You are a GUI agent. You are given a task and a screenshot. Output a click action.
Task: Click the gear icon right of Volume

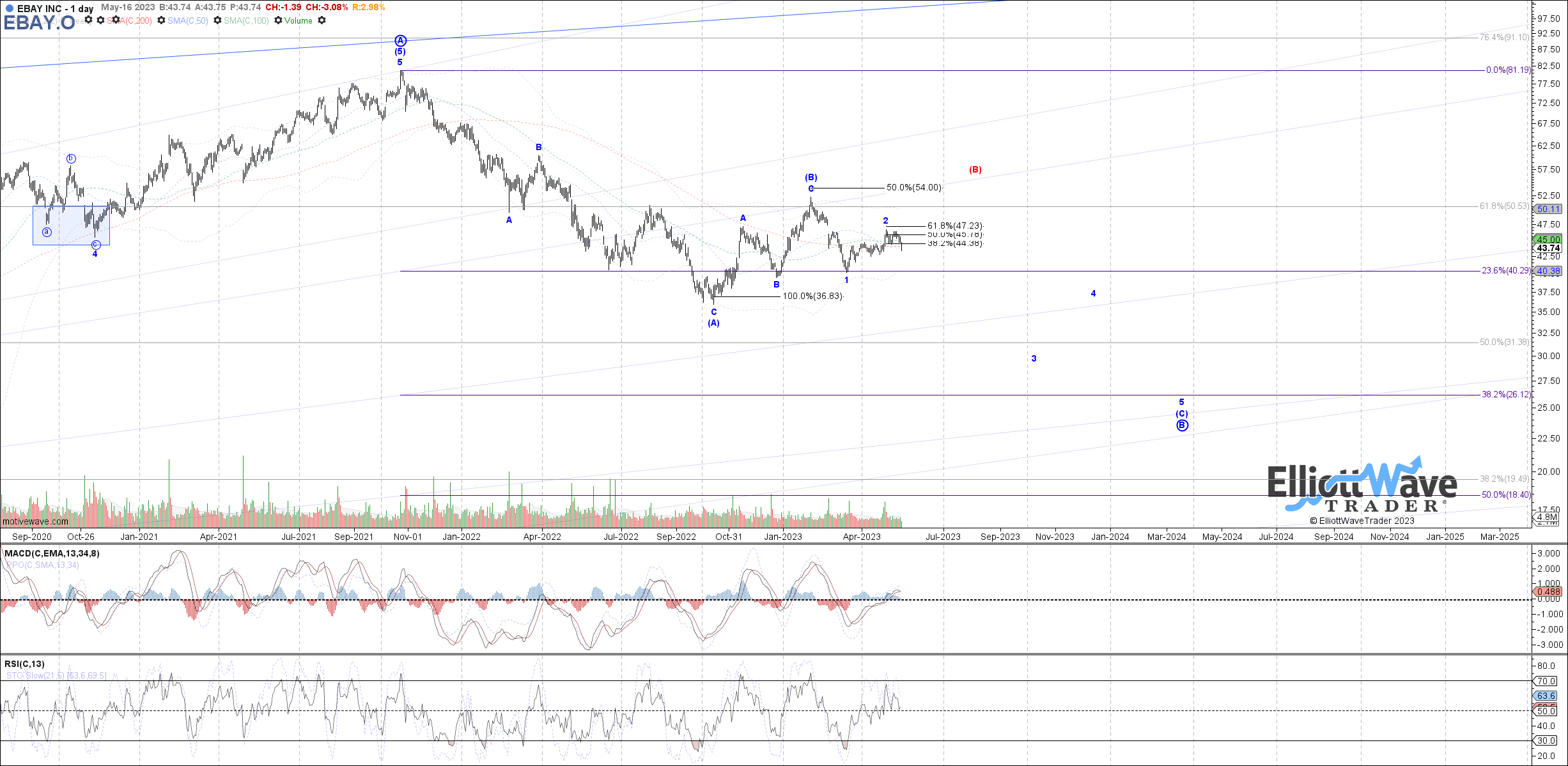coord(322,20)
